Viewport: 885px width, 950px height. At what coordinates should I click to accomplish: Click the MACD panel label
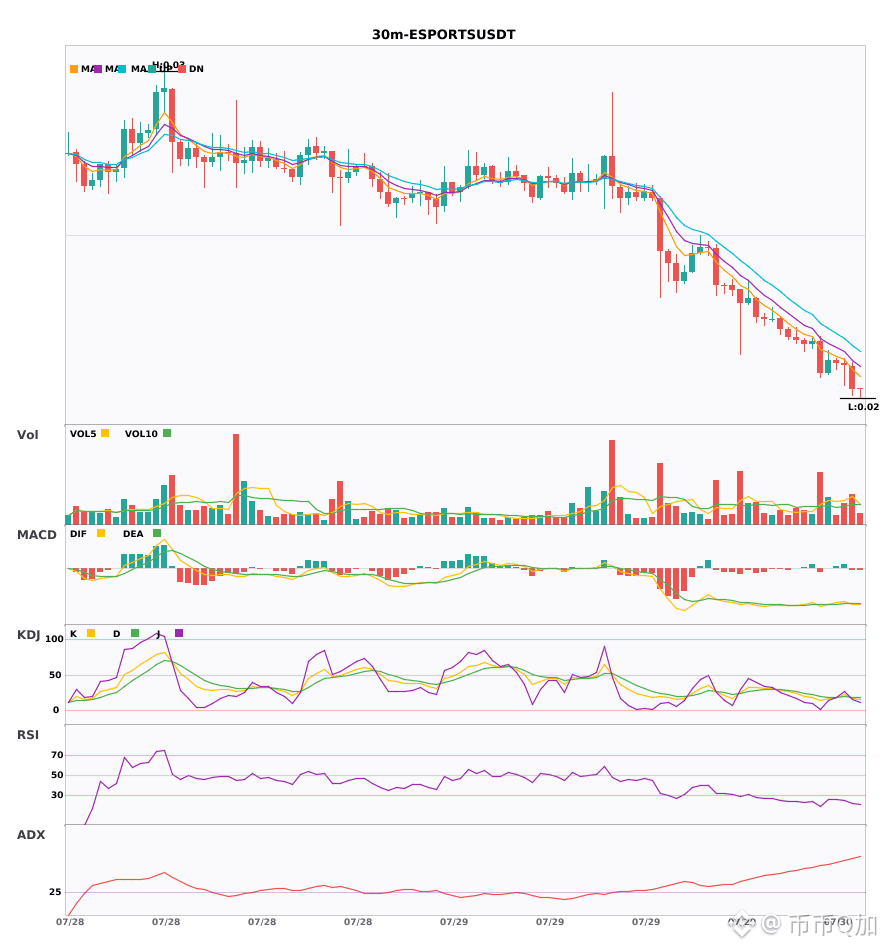tap(36, 535)
